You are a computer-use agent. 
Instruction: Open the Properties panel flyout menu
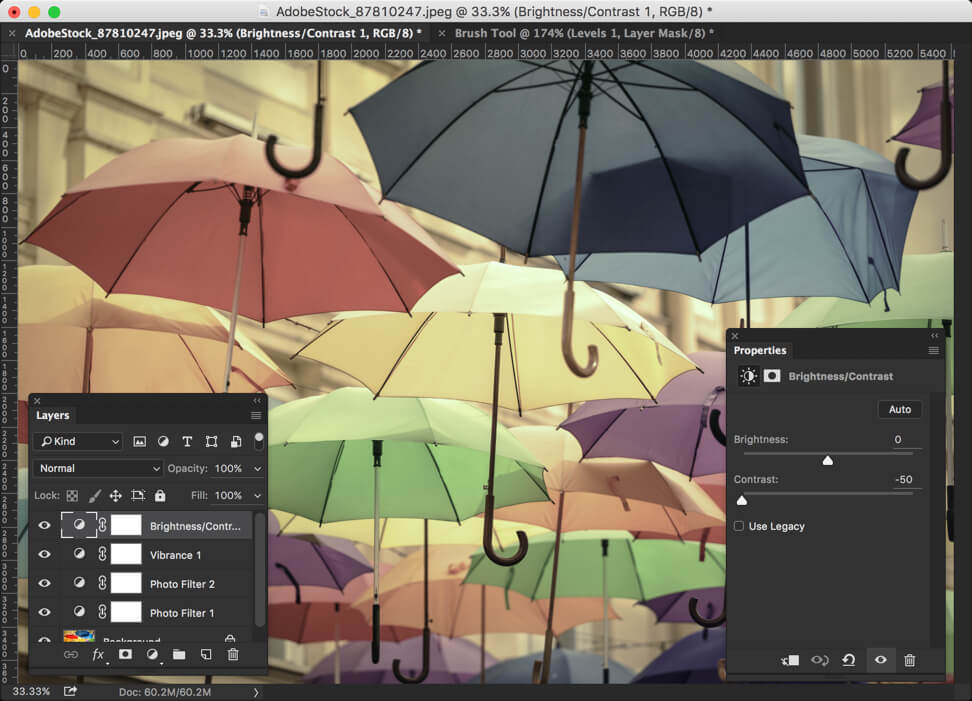(x=933, y=350)
